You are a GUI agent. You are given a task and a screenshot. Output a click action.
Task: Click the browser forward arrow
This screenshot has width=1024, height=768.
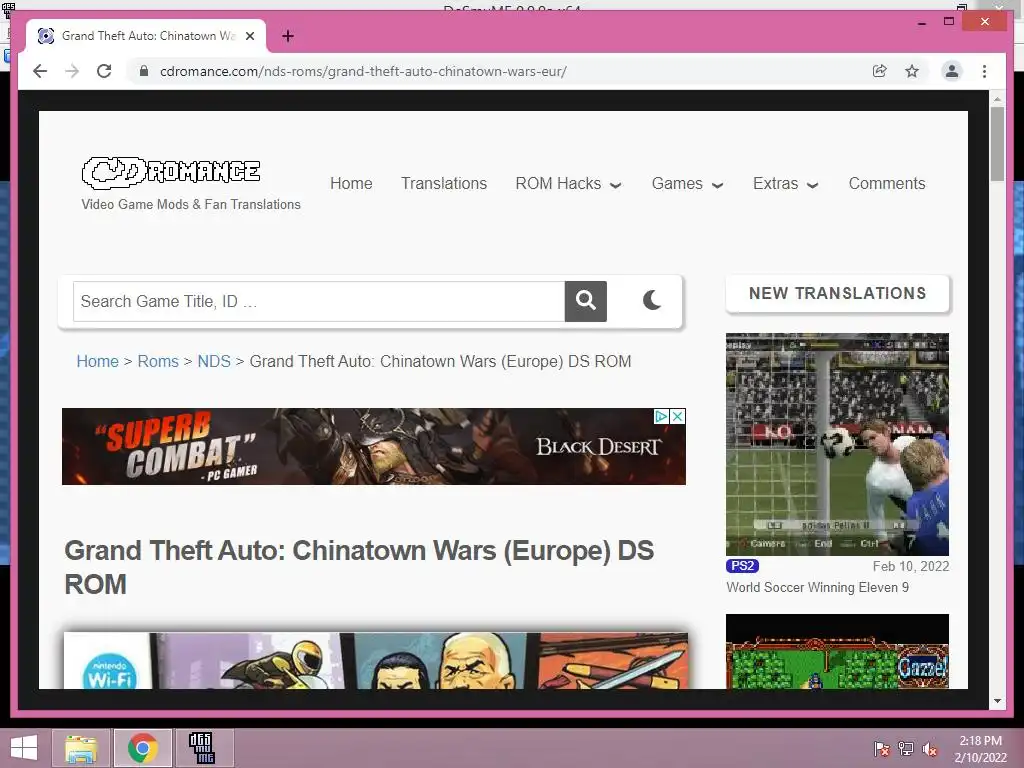tap(72, 71)
